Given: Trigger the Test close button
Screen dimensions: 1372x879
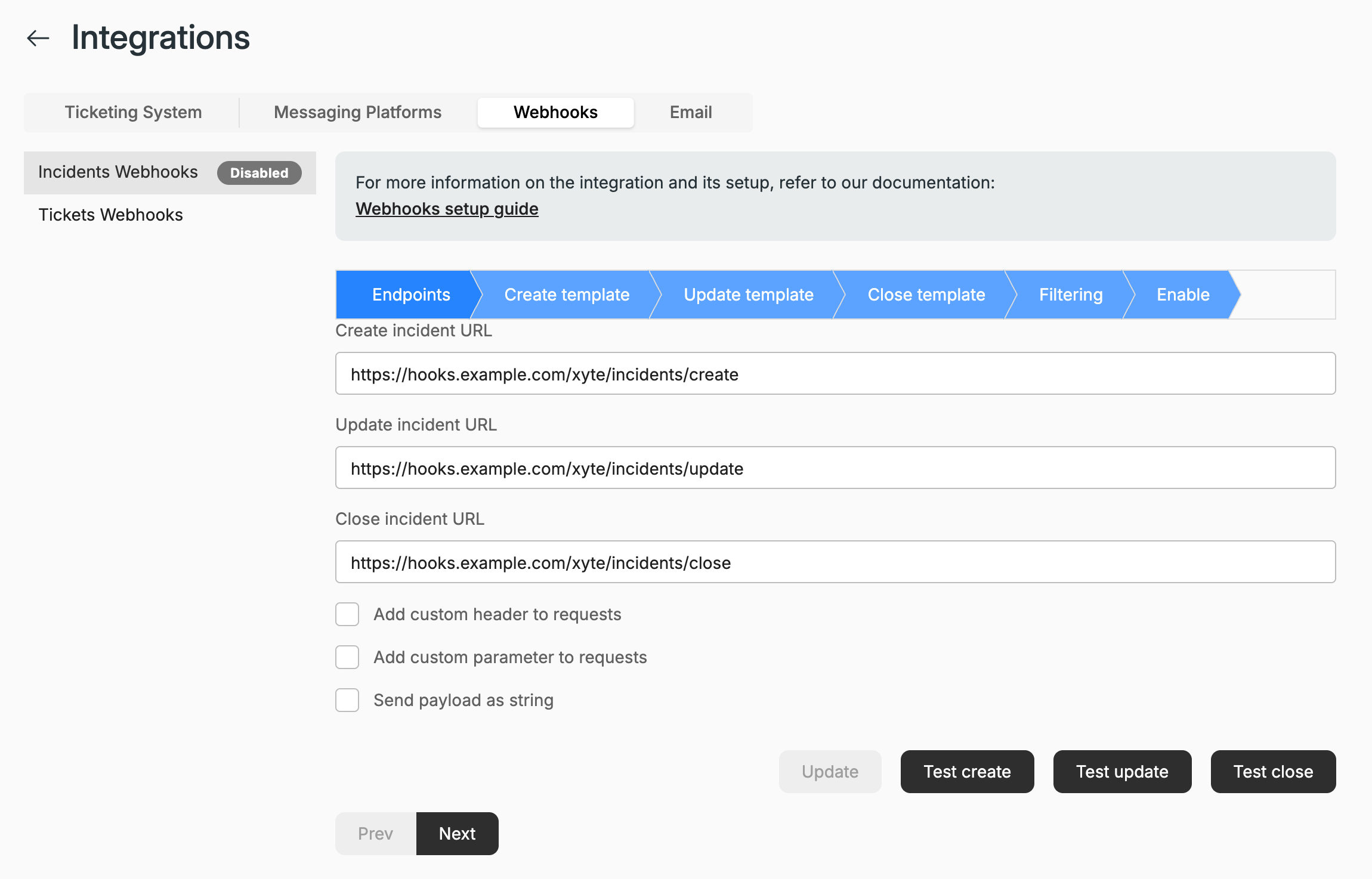Looking at the screenshot, I should click(1273, 772).
